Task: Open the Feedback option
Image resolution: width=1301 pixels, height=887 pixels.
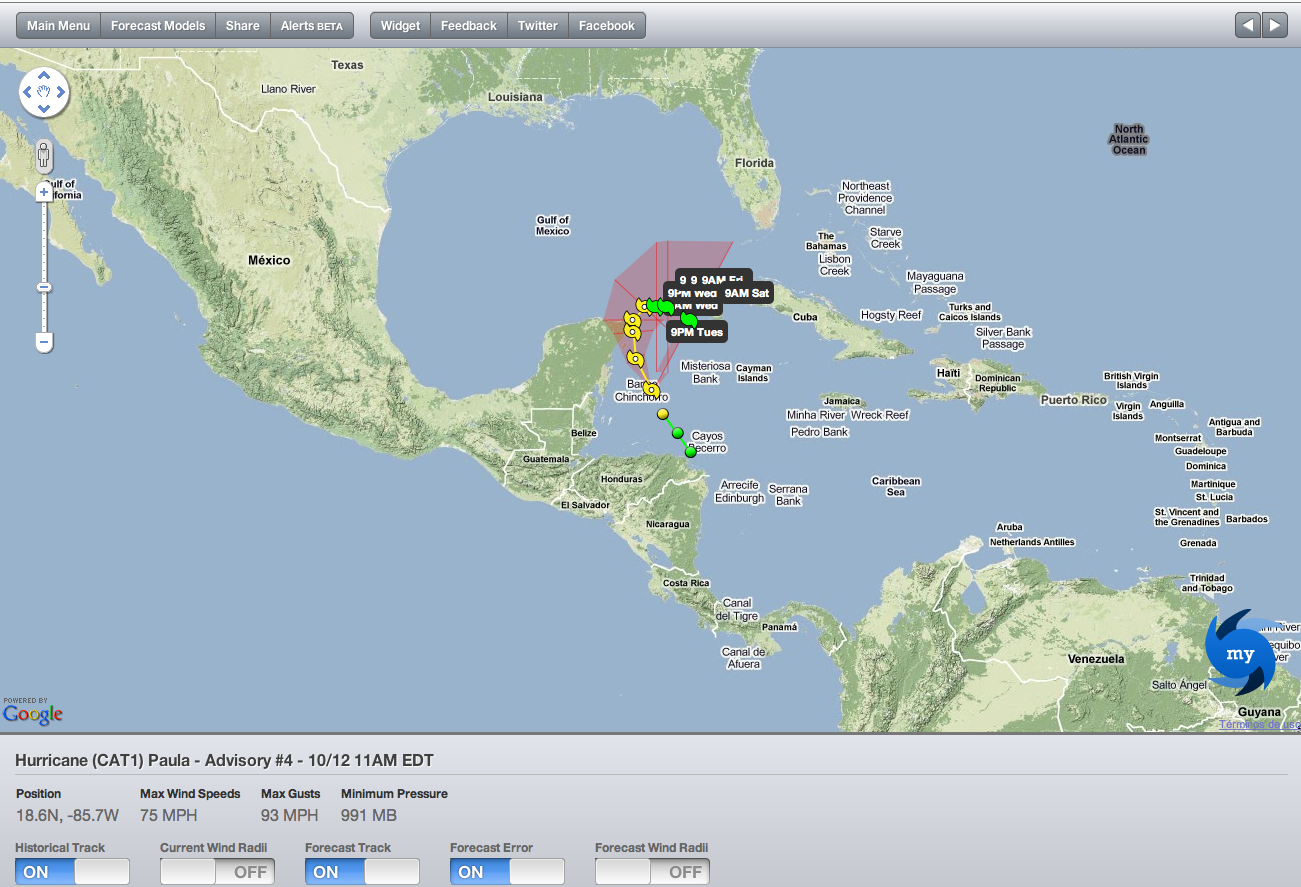Action: [469, 26]
